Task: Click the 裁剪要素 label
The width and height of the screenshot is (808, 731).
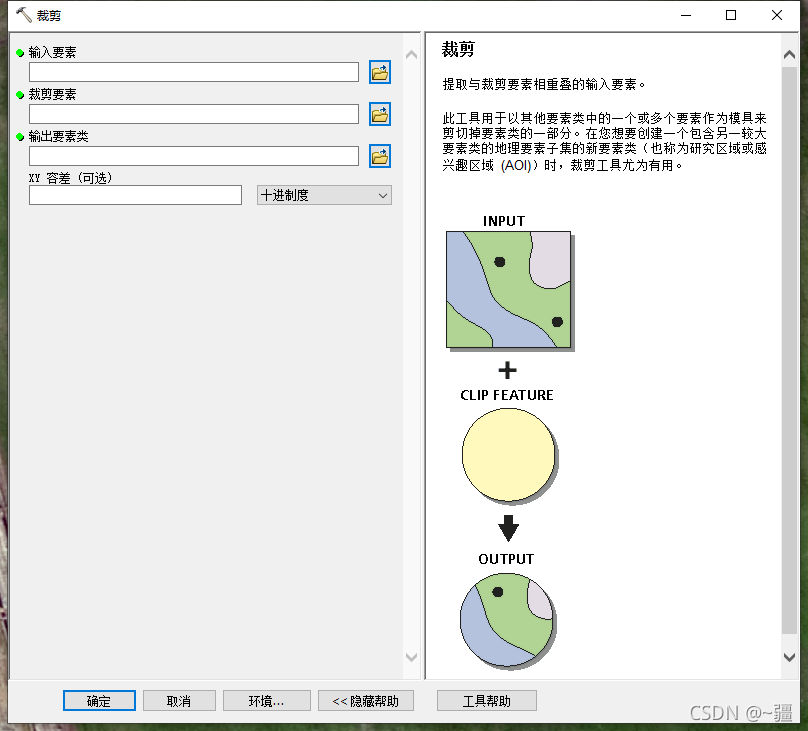Action: pos(52,94)
